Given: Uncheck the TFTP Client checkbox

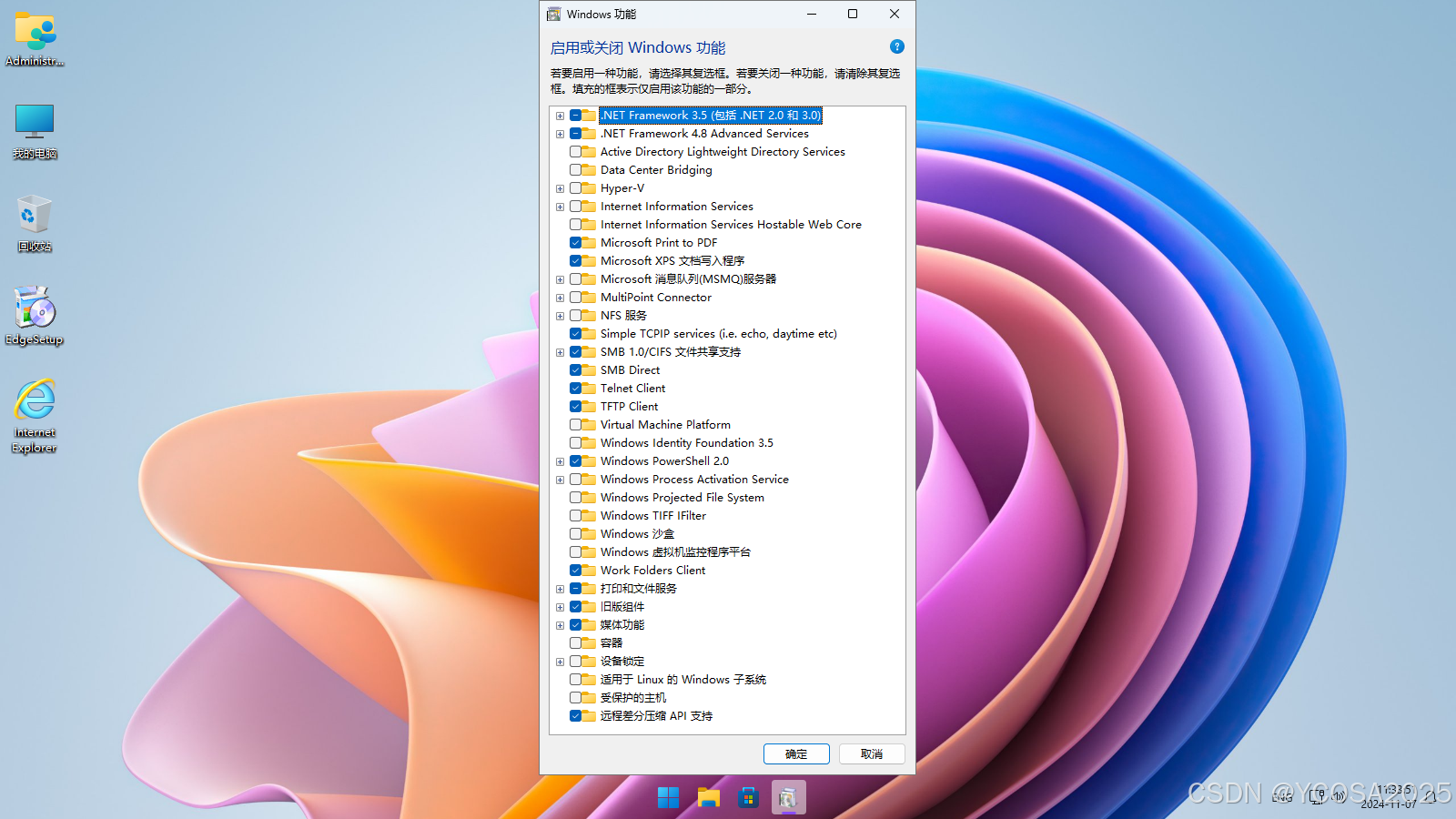Looking at the screenshot, I should [x=575, y=407].
